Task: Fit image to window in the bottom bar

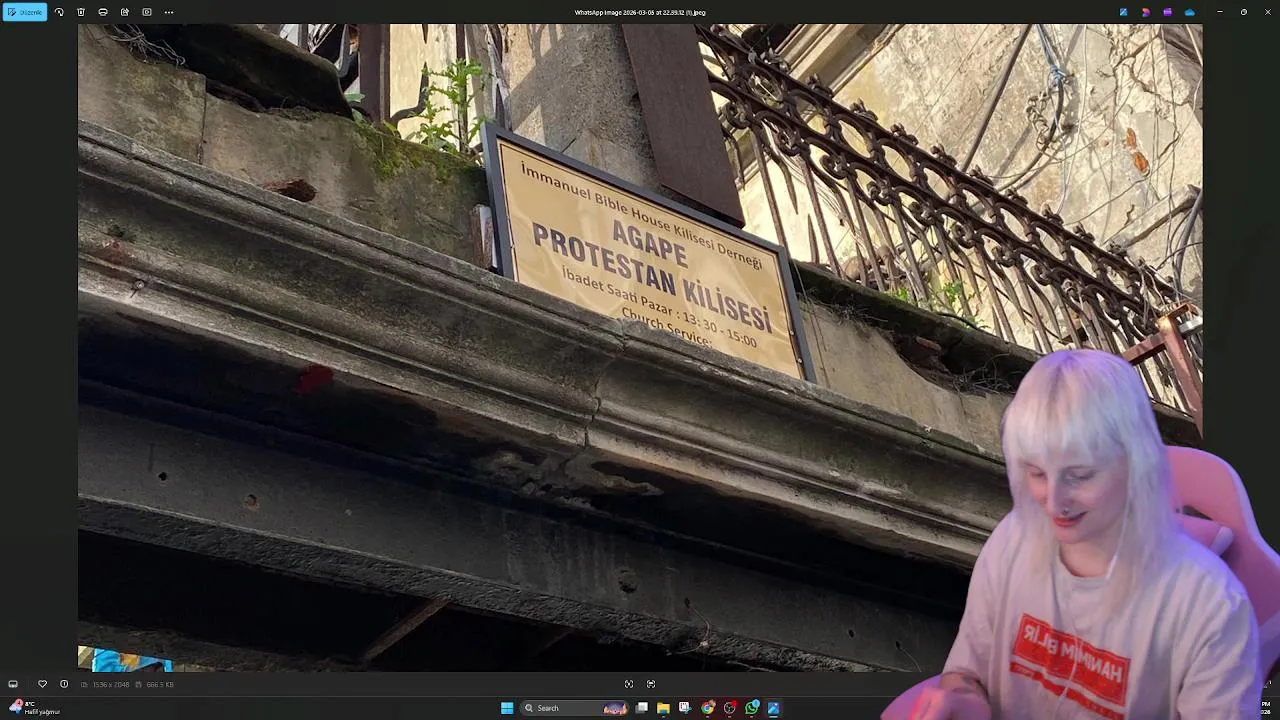Action: pyautogui.click(x=629, y=684)
